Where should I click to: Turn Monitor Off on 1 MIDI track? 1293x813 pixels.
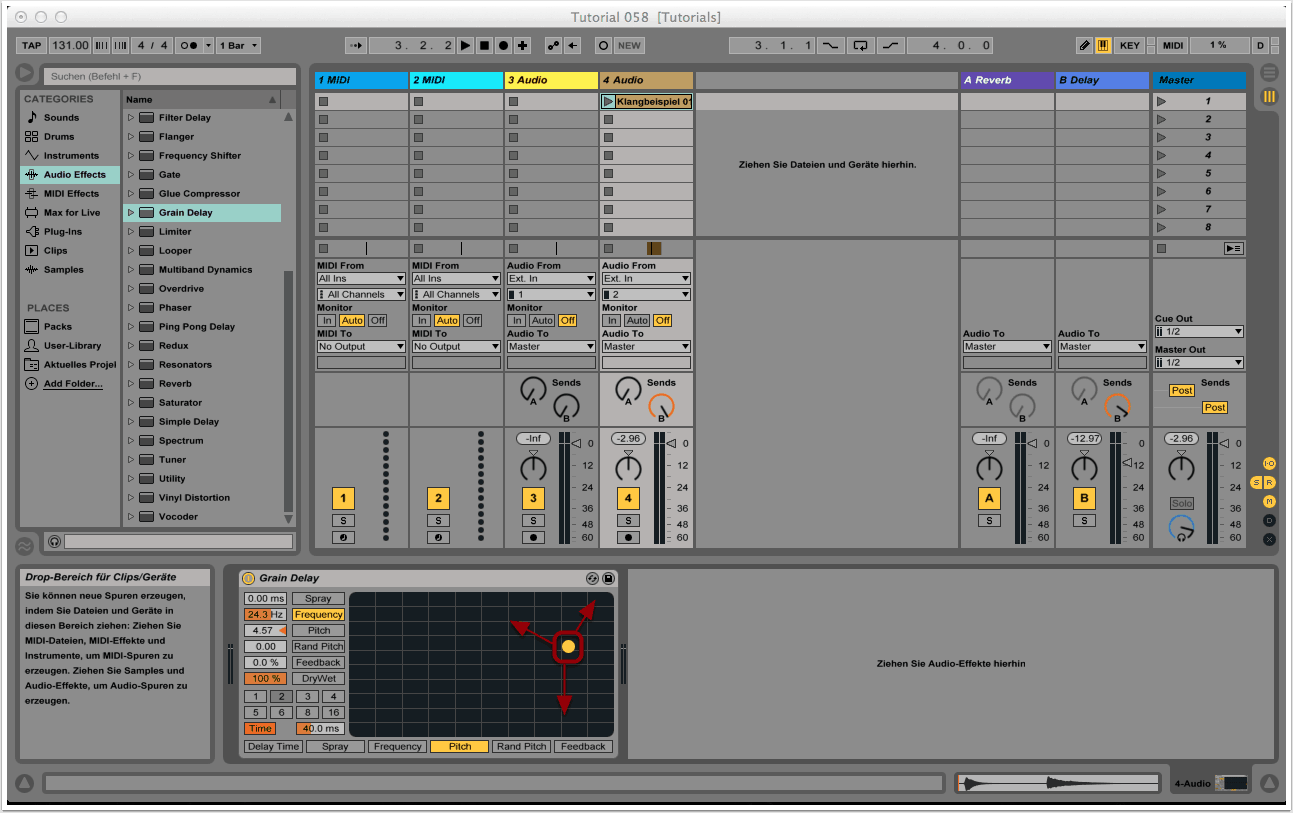tap(377, 320)
